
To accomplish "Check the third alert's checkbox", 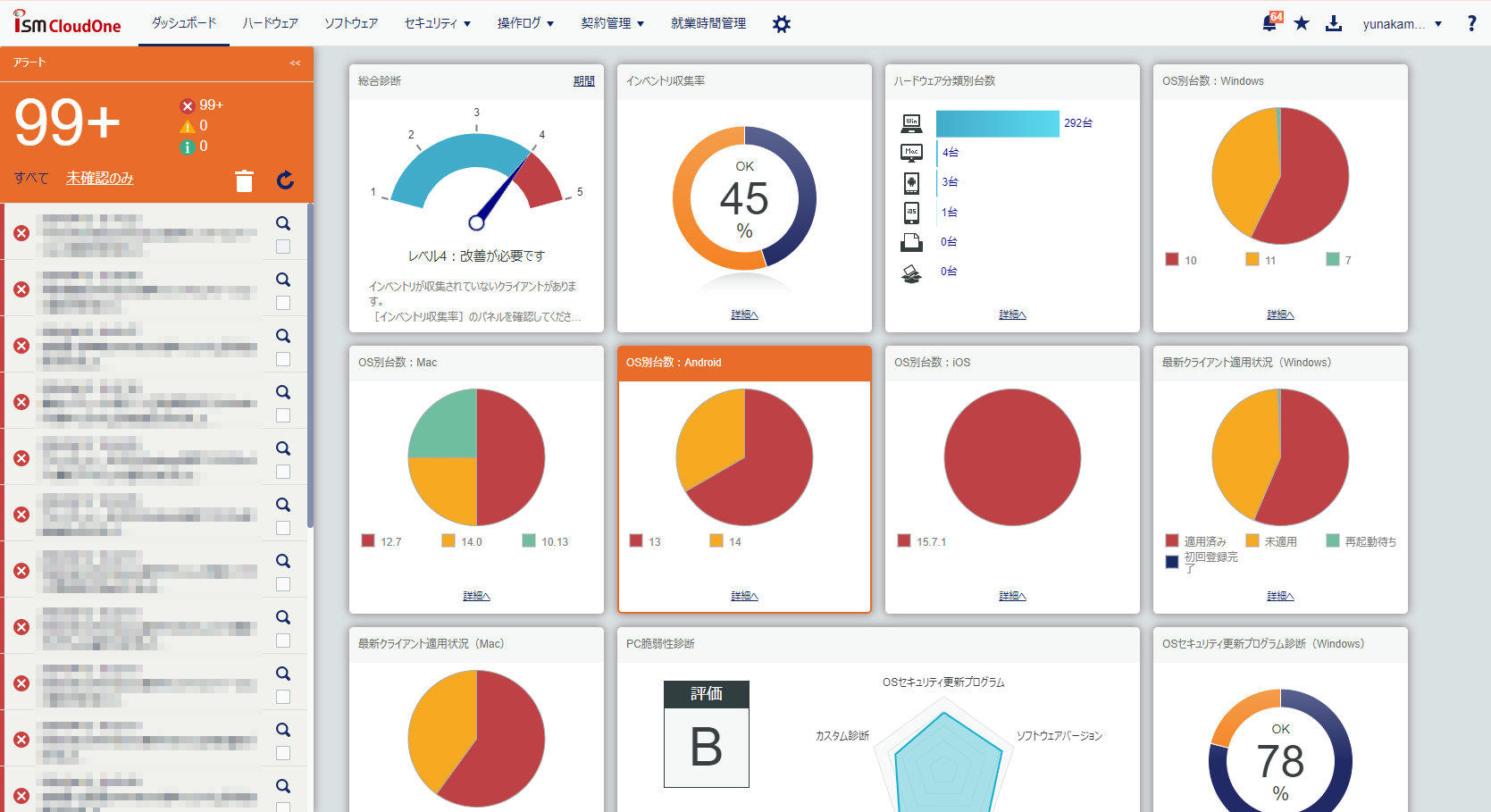I will click(x=283, y=359).
